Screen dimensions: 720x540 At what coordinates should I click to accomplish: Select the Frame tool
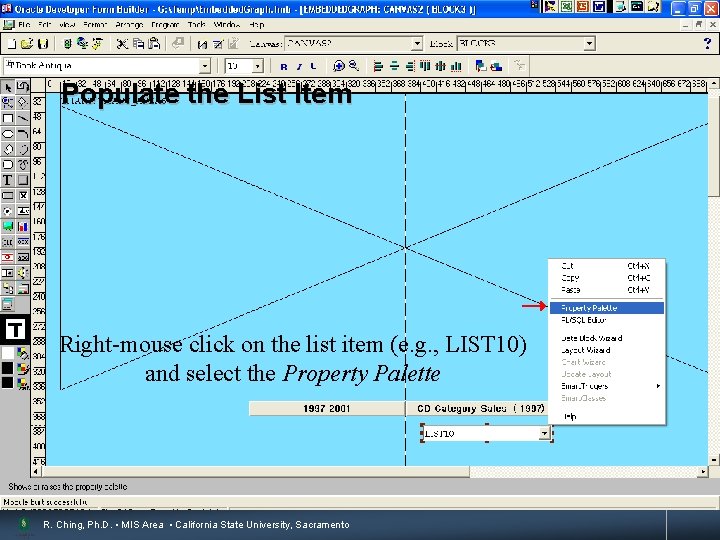coord(22,180)
